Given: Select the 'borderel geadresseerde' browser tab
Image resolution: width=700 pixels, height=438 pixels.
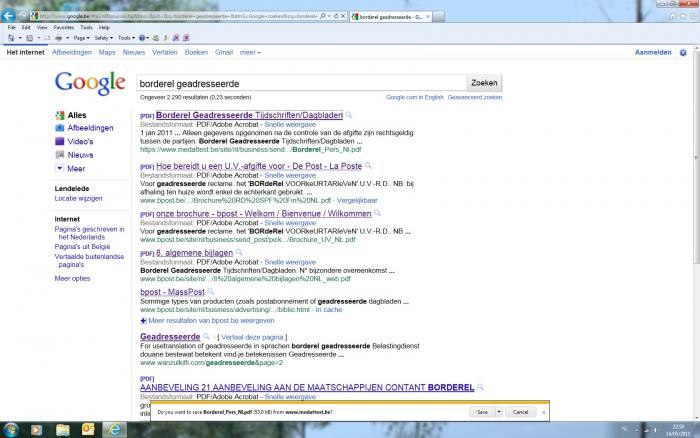Looking at the screenshot, I should 391,17.
